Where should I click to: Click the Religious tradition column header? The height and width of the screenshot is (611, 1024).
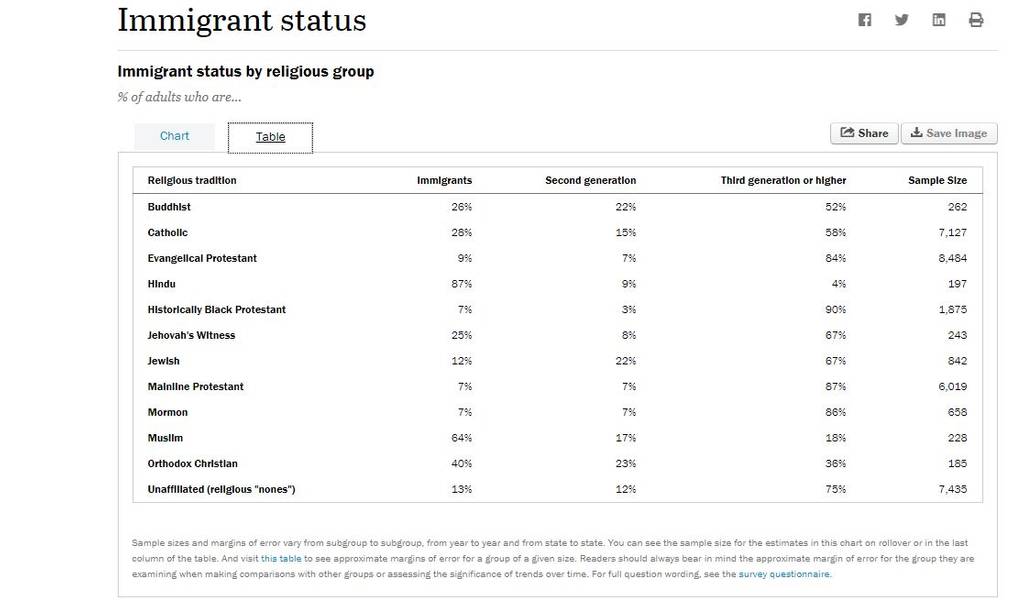[192, 180]
